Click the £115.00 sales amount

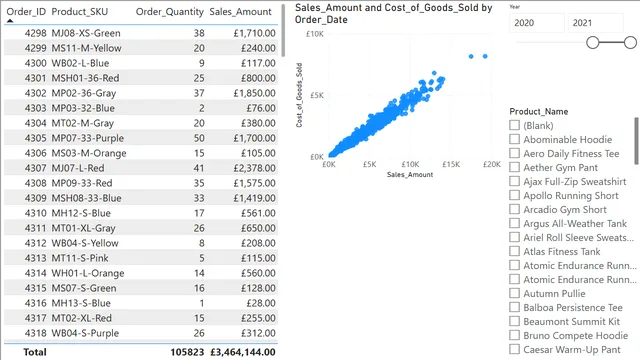click(x=258, y=258)
